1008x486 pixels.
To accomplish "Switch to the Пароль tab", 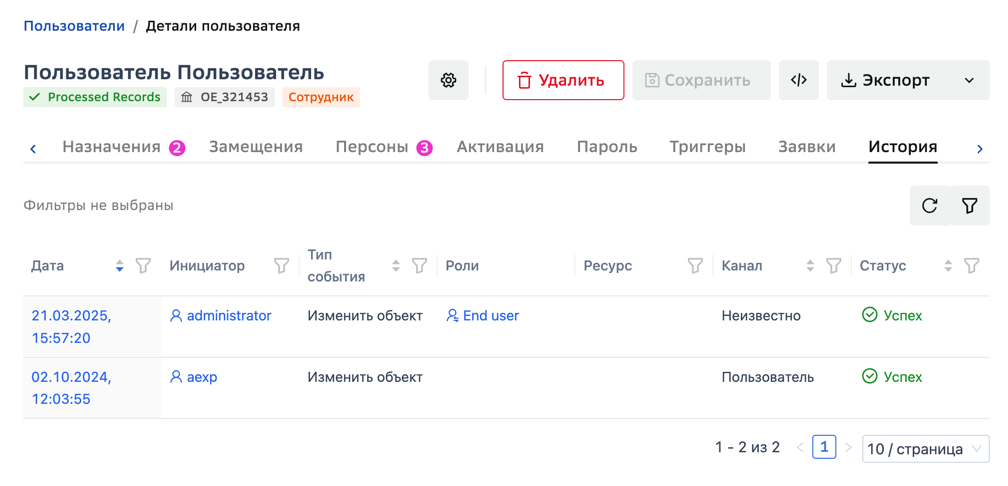I will coord(607,147).
